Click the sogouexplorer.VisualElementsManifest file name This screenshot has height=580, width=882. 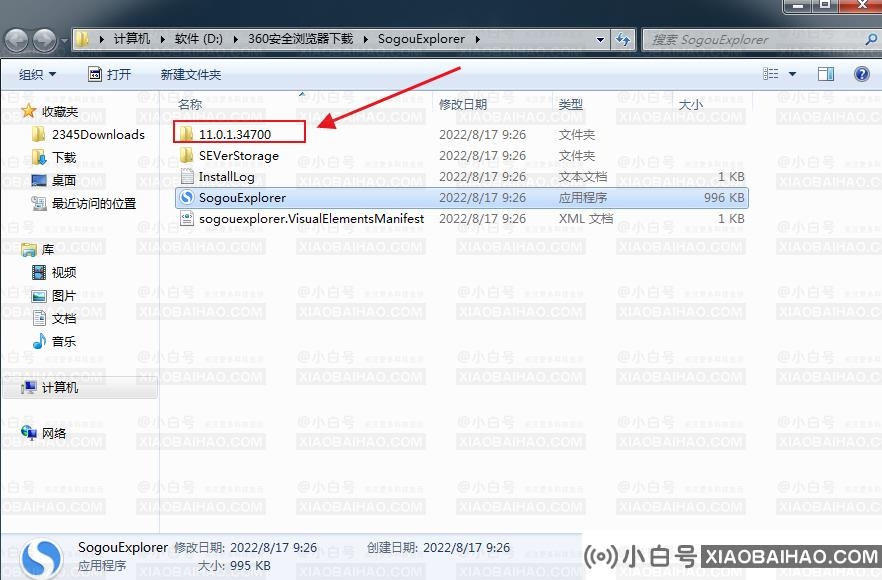point(311,219)
